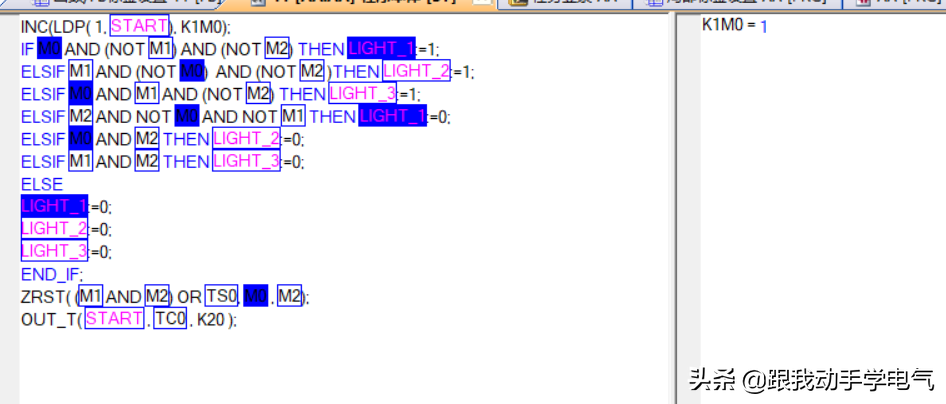Click the ZRST instruction name

41,297
